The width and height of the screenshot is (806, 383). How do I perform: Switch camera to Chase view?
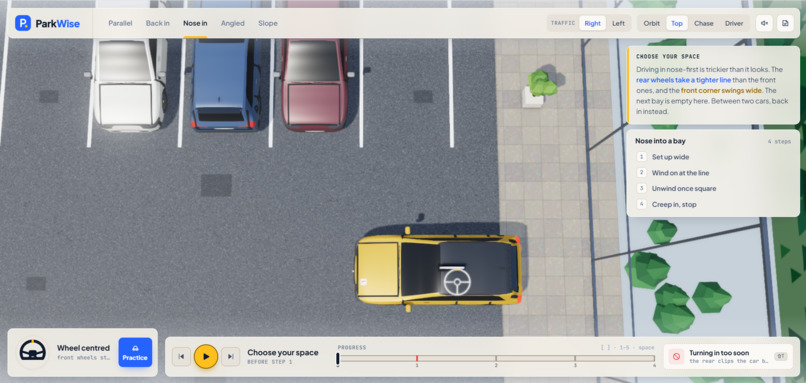pyautogui.click(x=704, y=23)
